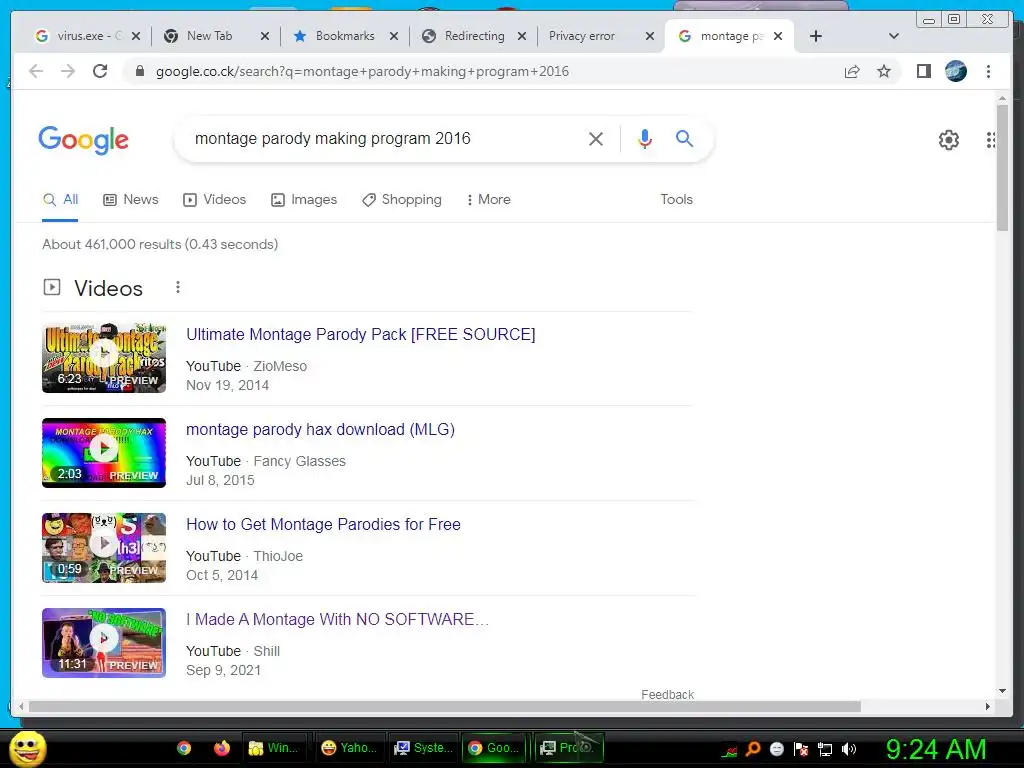
Task: Go back to the previous page
Action: click(x=36, y=71)
